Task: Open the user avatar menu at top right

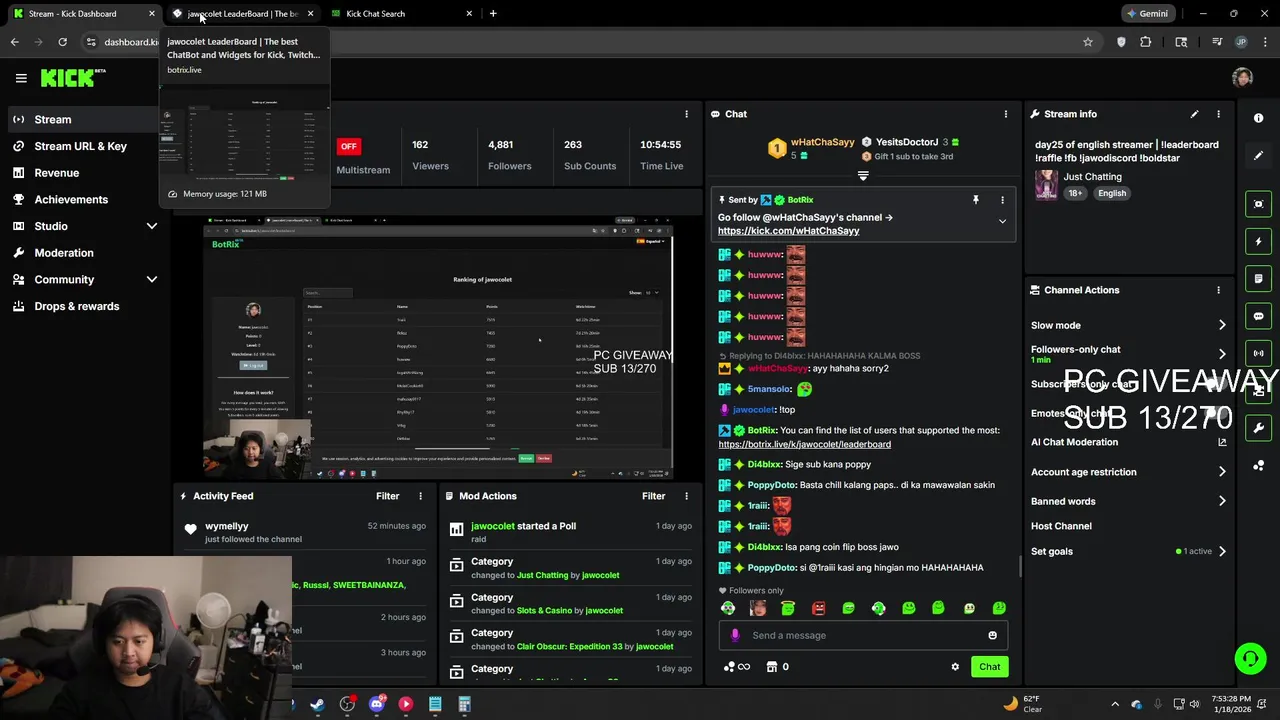Action: click(1242, 78)
